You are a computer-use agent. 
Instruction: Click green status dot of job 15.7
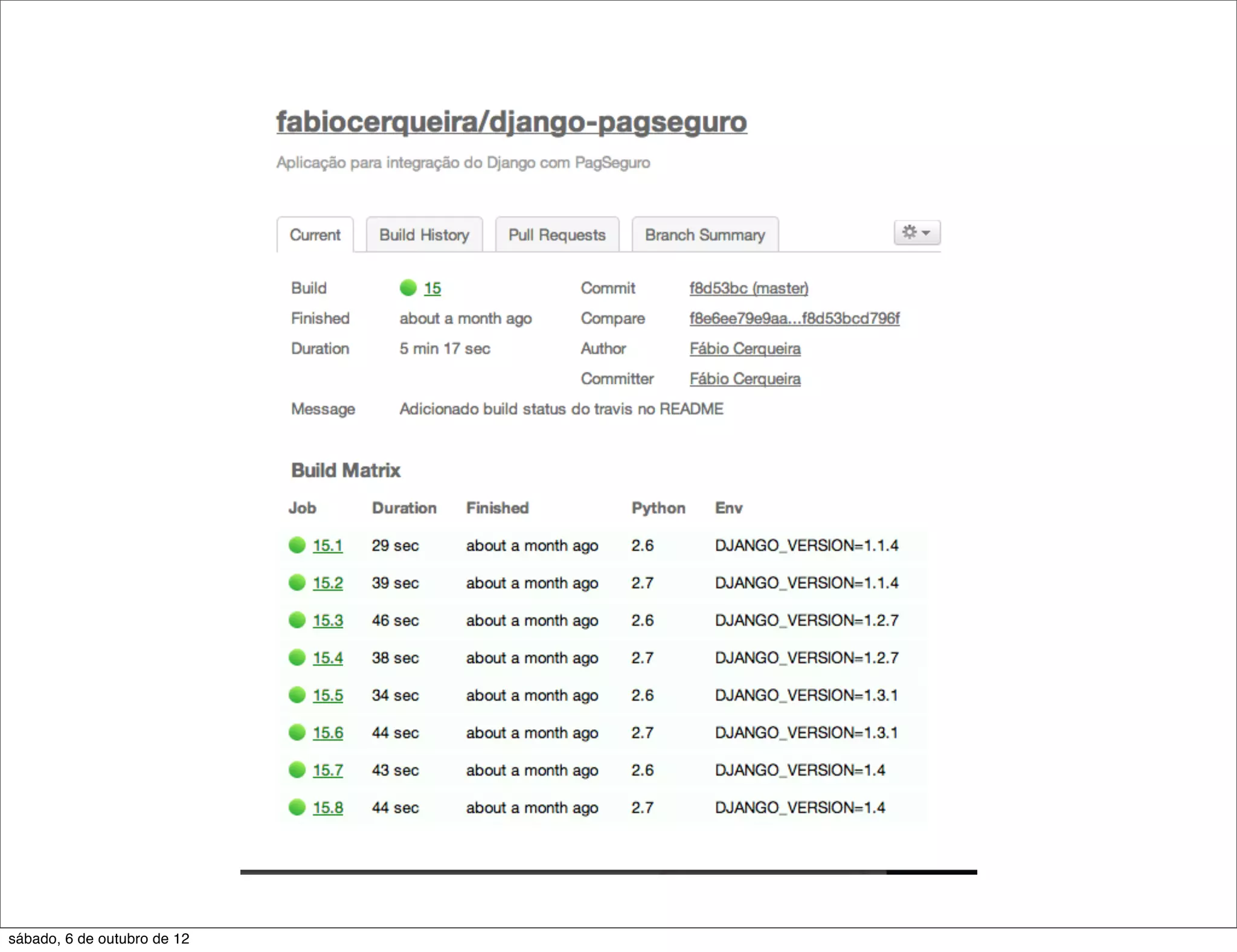click(x=297, y=770)
